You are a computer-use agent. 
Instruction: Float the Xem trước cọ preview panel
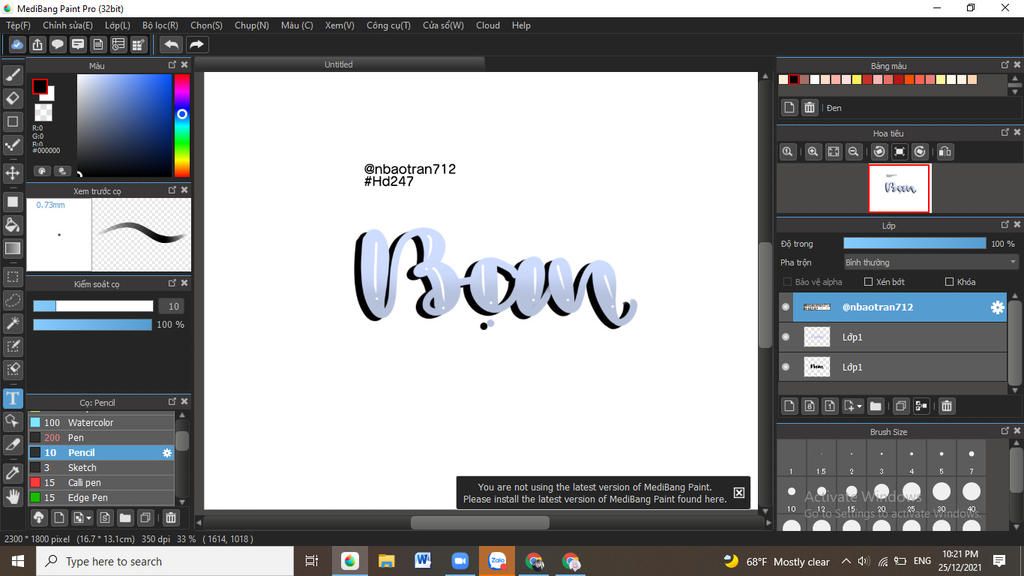coord(172,191)
